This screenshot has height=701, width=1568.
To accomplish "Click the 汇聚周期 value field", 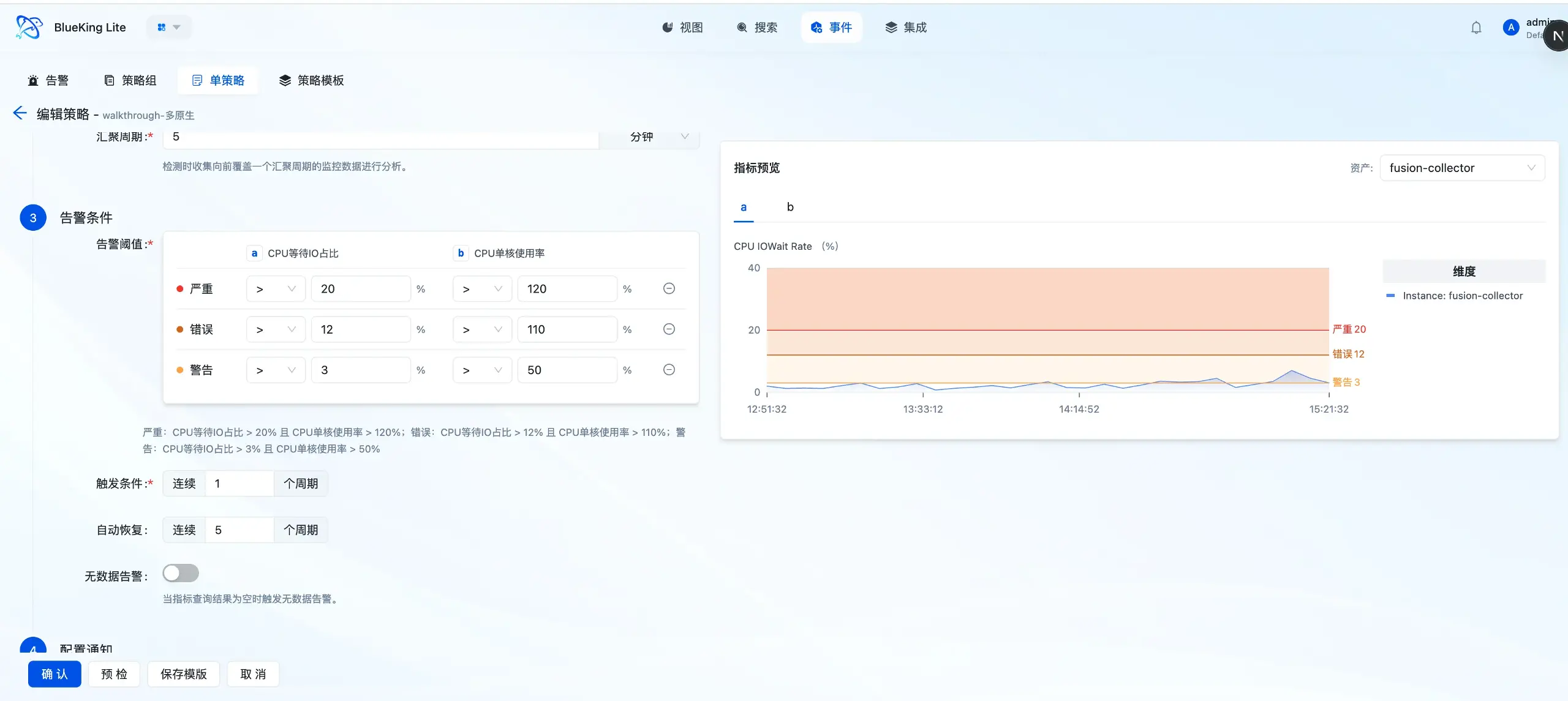I will pyautogui.click(x=381, y=137).
